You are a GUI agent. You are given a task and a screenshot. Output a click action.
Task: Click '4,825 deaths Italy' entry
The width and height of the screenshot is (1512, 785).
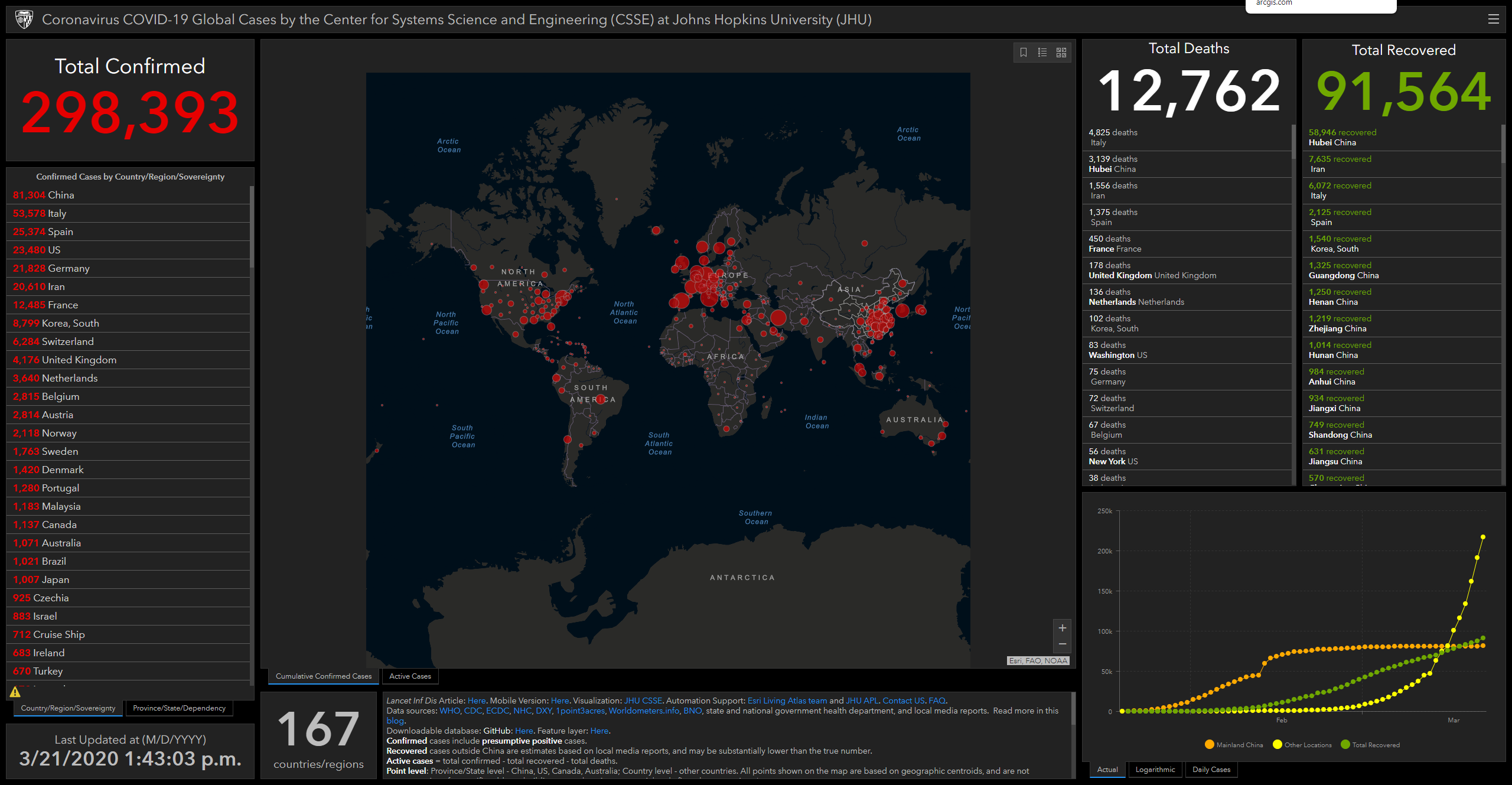(1187, 138)
